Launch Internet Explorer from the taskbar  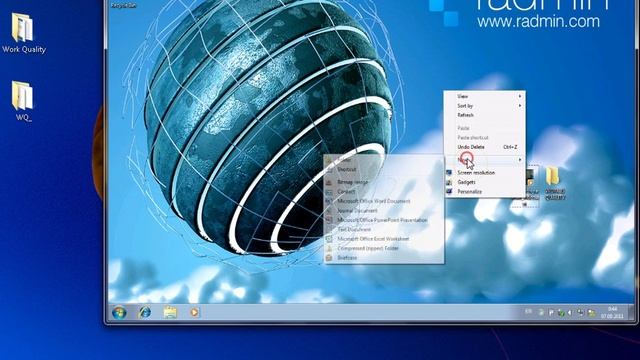pos(144,313)
